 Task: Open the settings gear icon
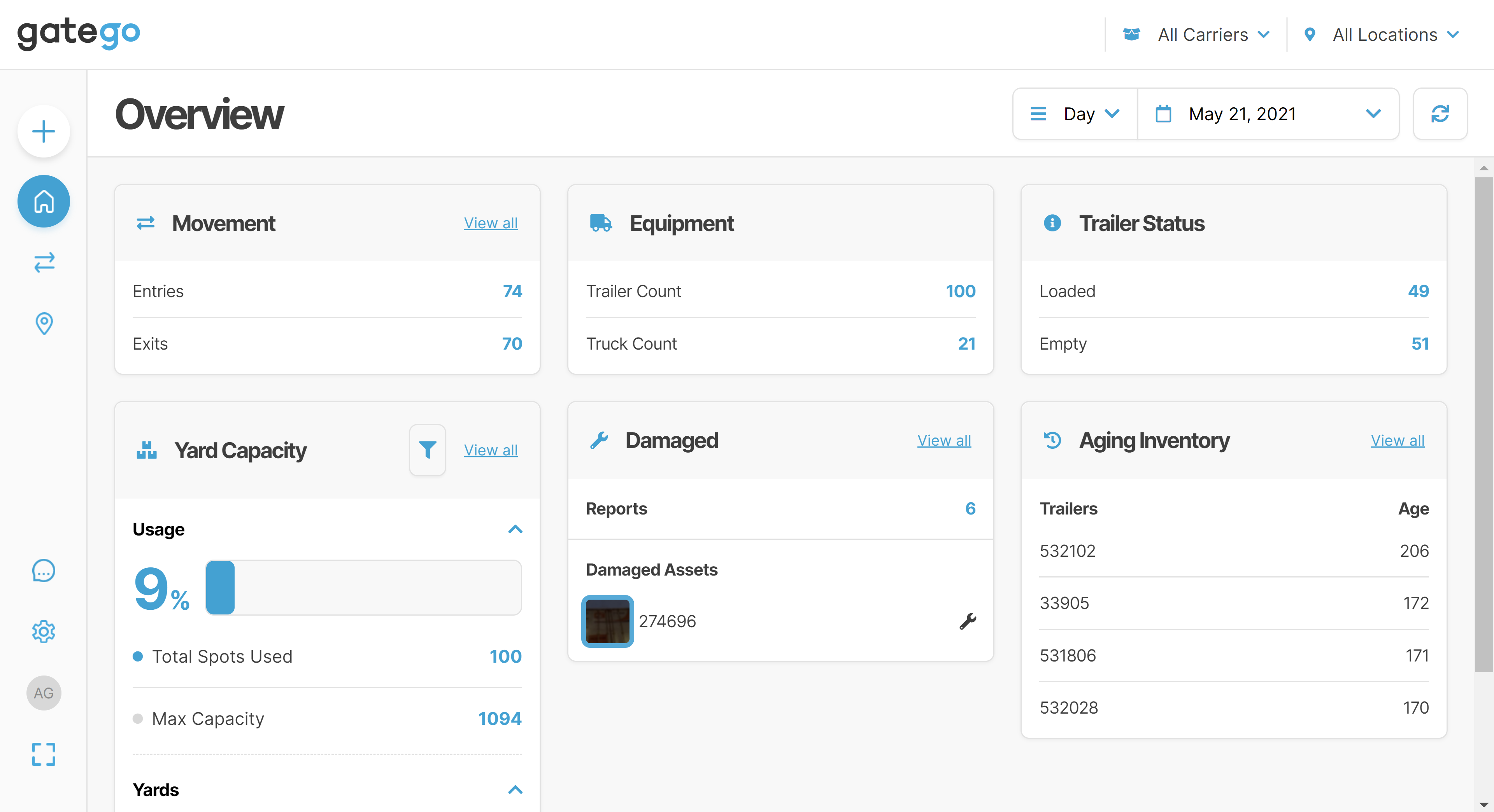click(x=44, y=632)
